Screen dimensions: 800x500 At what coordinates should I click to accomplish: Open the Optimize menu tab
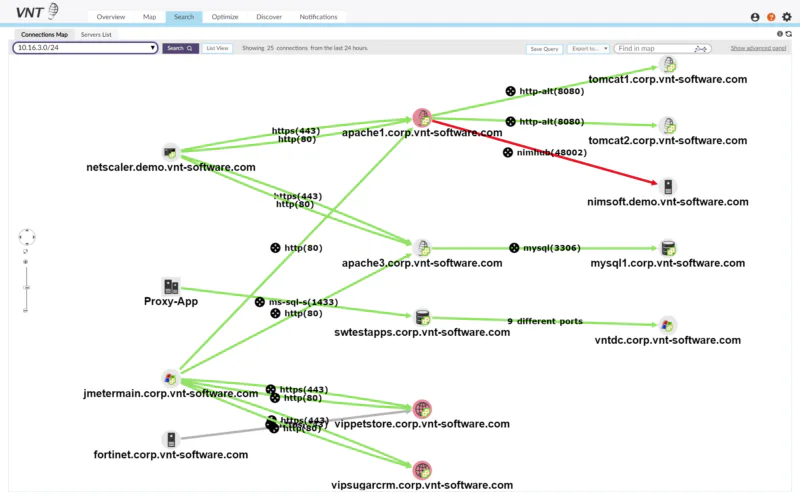point(225,17)
